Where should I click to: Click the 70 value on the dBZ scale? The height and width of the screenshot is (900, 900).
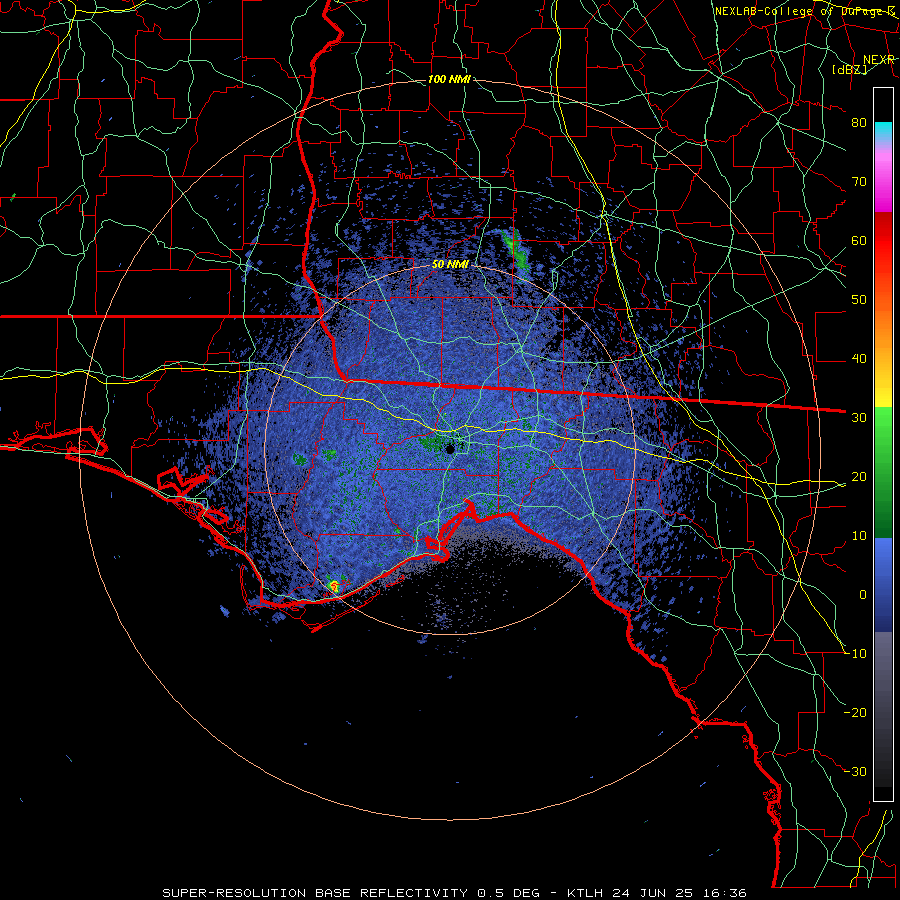tap(859, 182)
